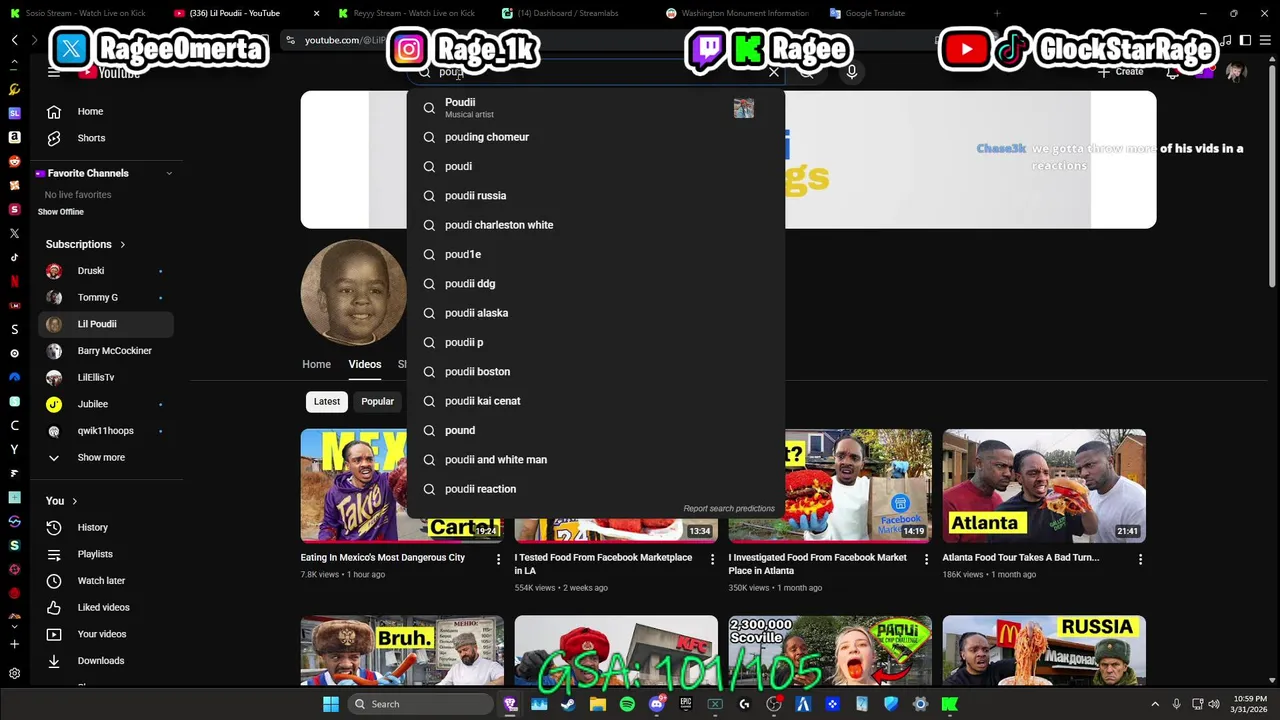
Task: Clear the search box with the X
Action: [774, 72]
